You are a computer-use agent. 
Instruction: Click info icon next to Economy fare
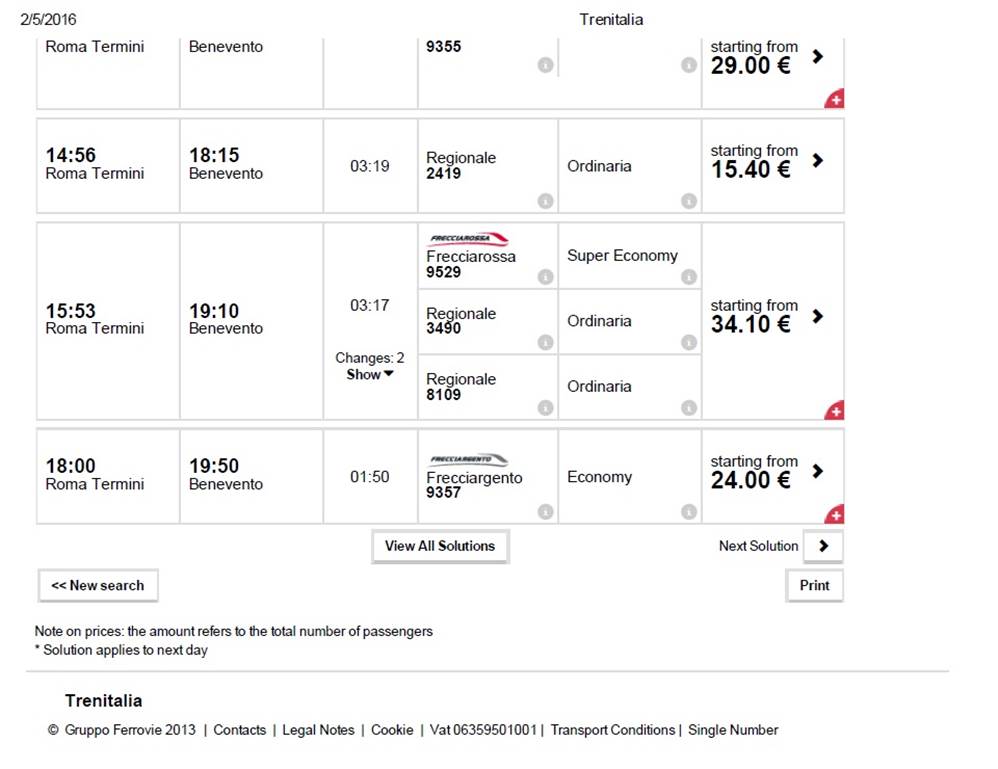(689, 511)
